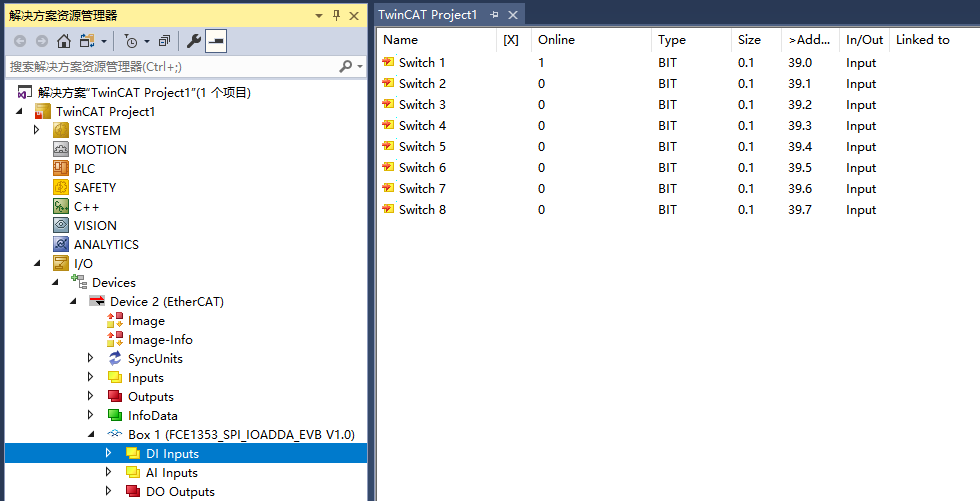Select the Image tree item
980x501 pixels.
point(146,320)
